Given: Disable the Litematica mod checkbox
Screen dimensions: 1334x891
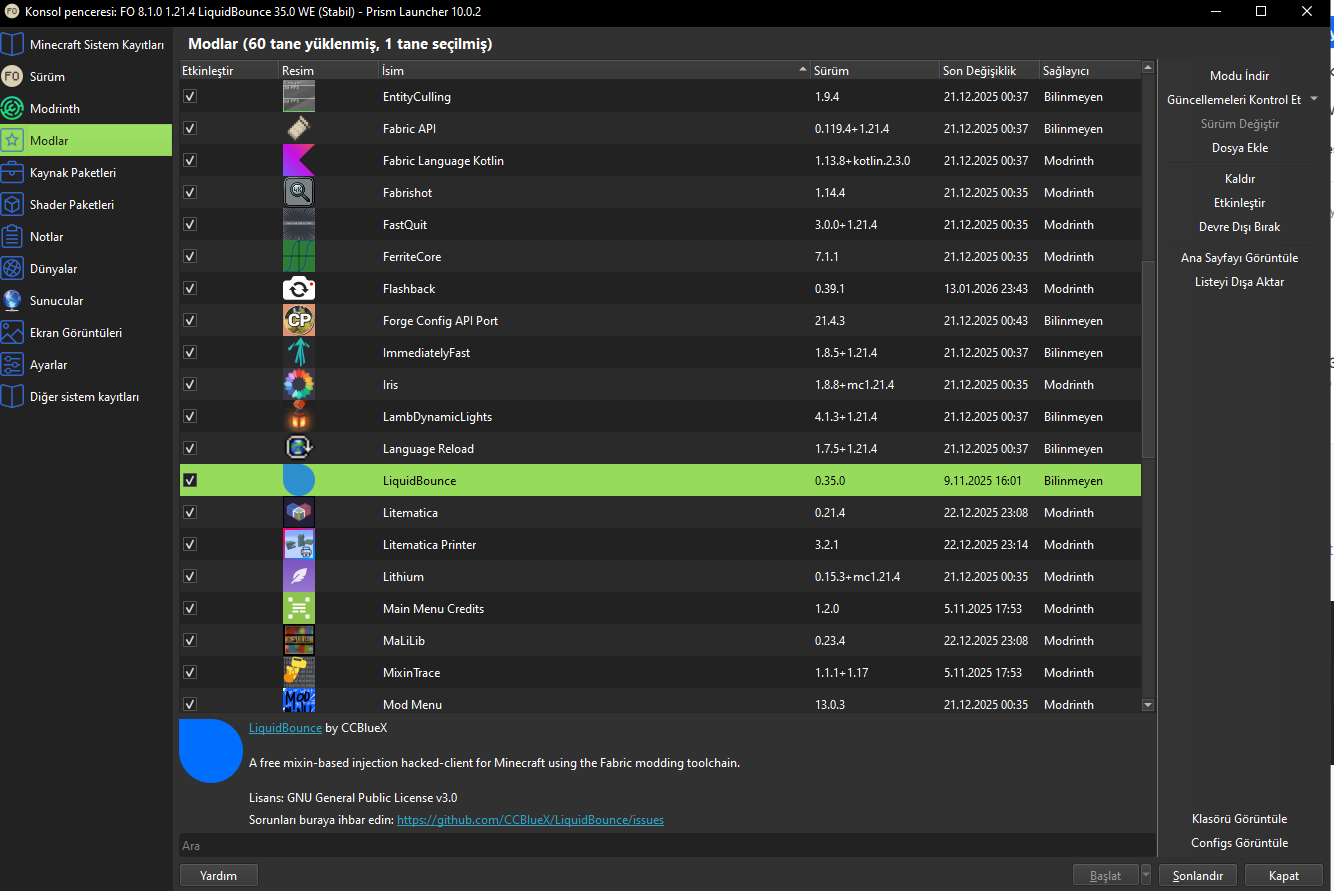Looking at the screenshot, I should [190, 512].
